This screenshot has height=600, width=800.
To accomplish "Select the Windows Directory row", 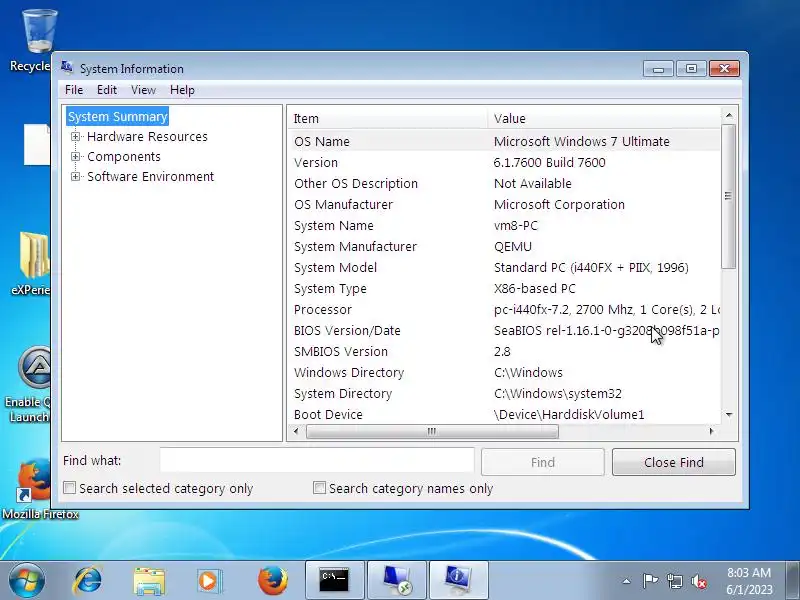I will pos(504,372).
